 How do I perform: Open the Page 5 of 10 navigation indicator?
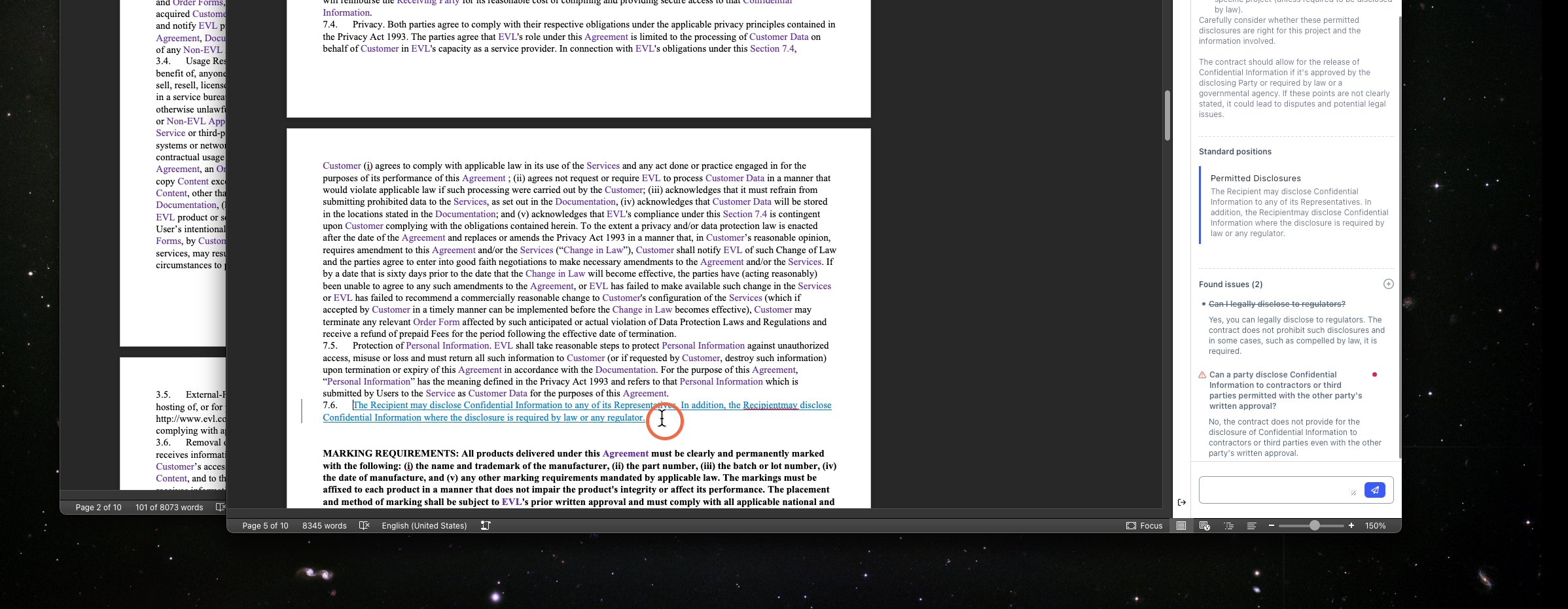pos(265,525)
